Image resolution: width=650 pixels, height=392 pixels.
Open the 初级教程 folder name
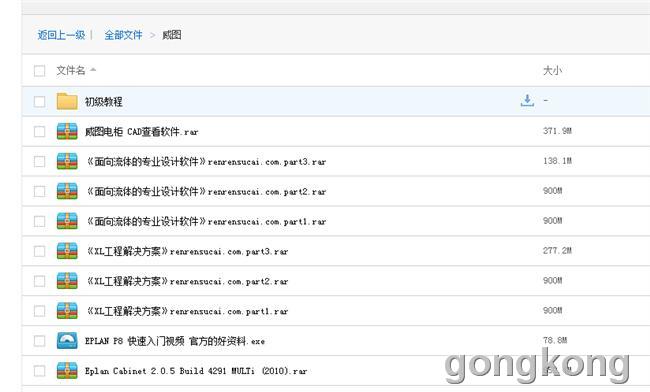pyautogui.click(x=104, y=102)
